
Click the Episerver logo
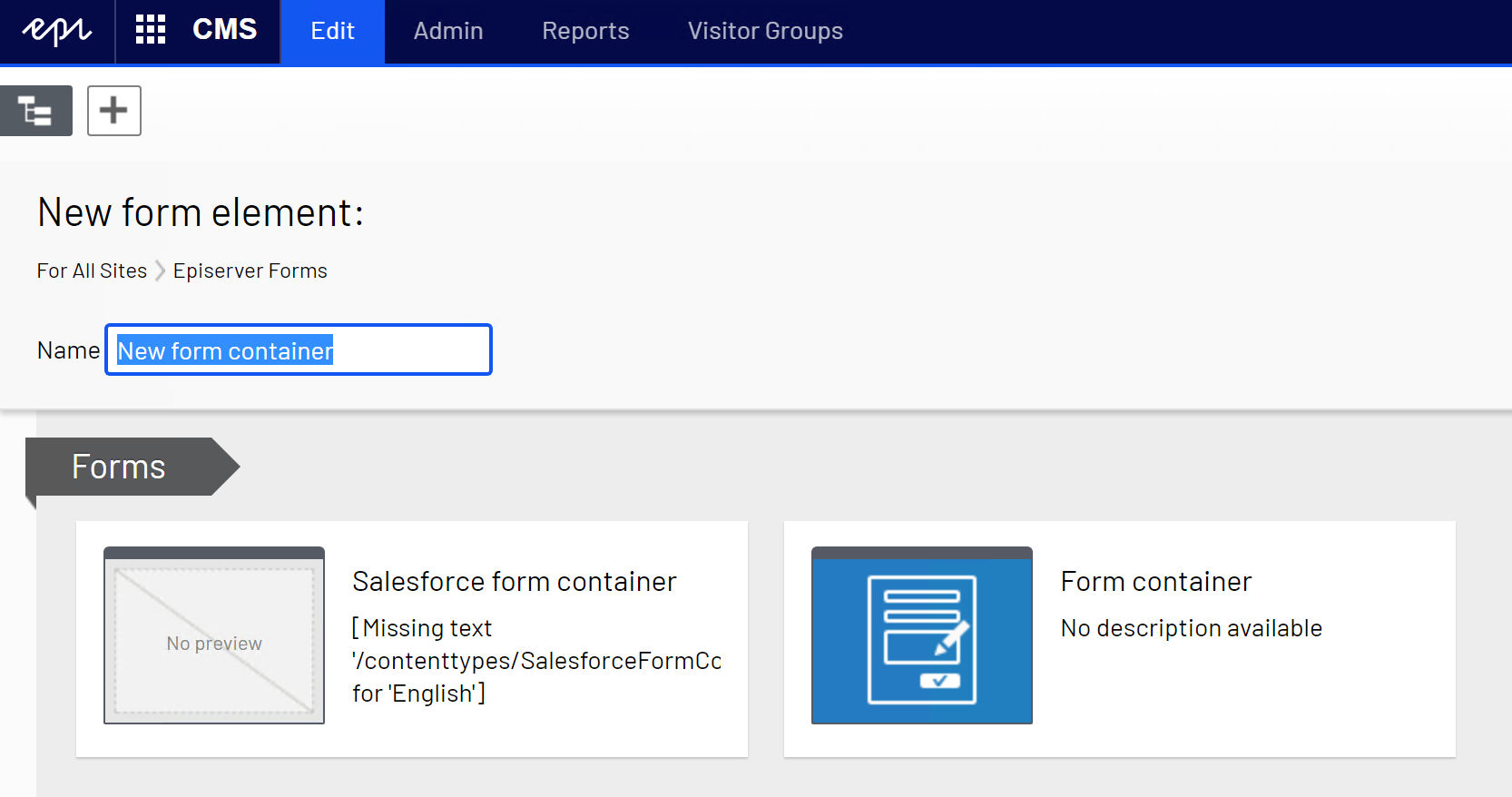(x=56, y=31)
